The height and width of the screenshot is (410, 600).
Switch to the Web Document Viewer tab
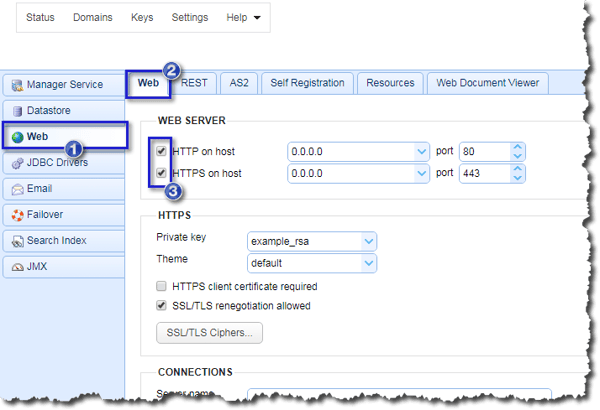[x=488, y=83]
